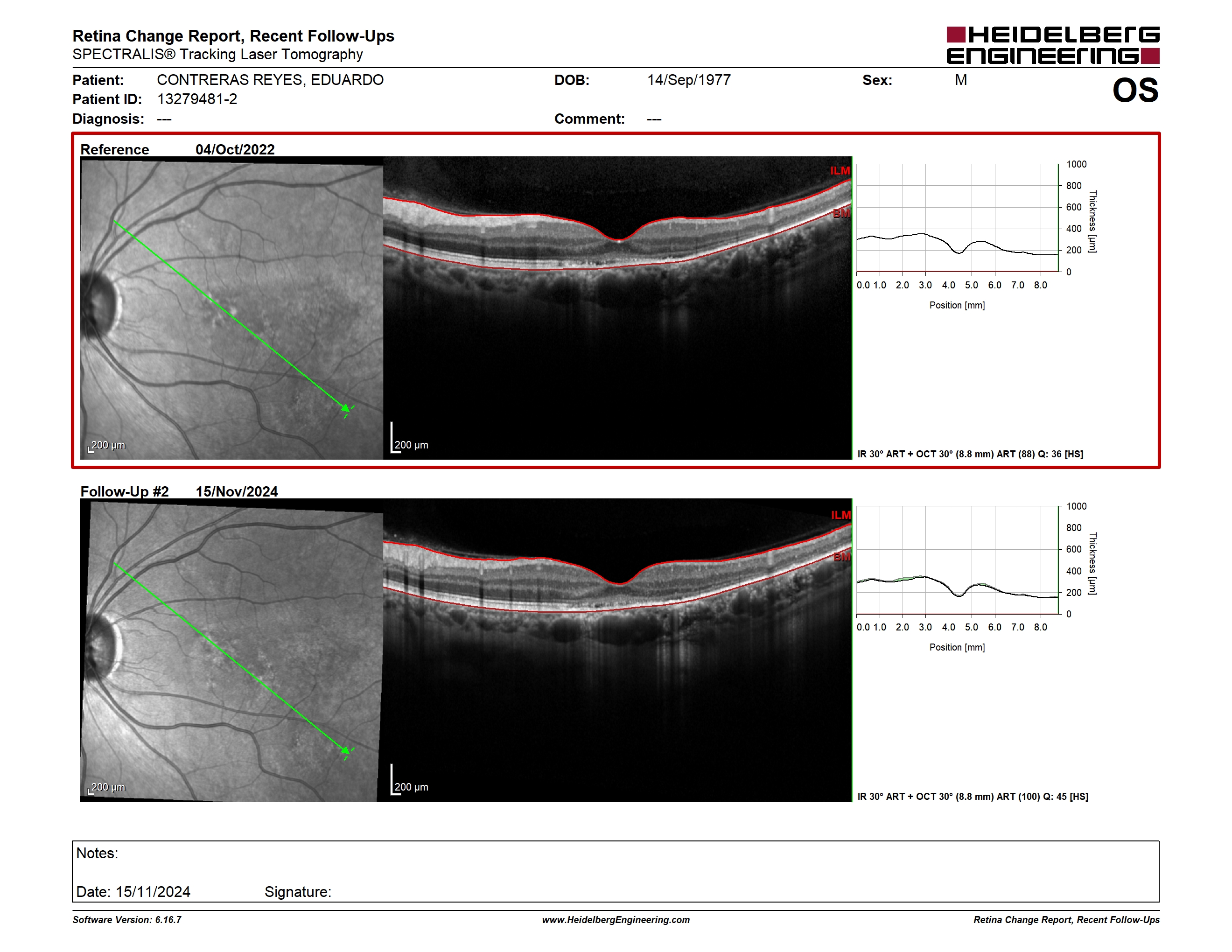Screen dimensions: 1232x952
Task: Click the Follow-Up scan info line with 'Q: 45'
Action: 973,797
